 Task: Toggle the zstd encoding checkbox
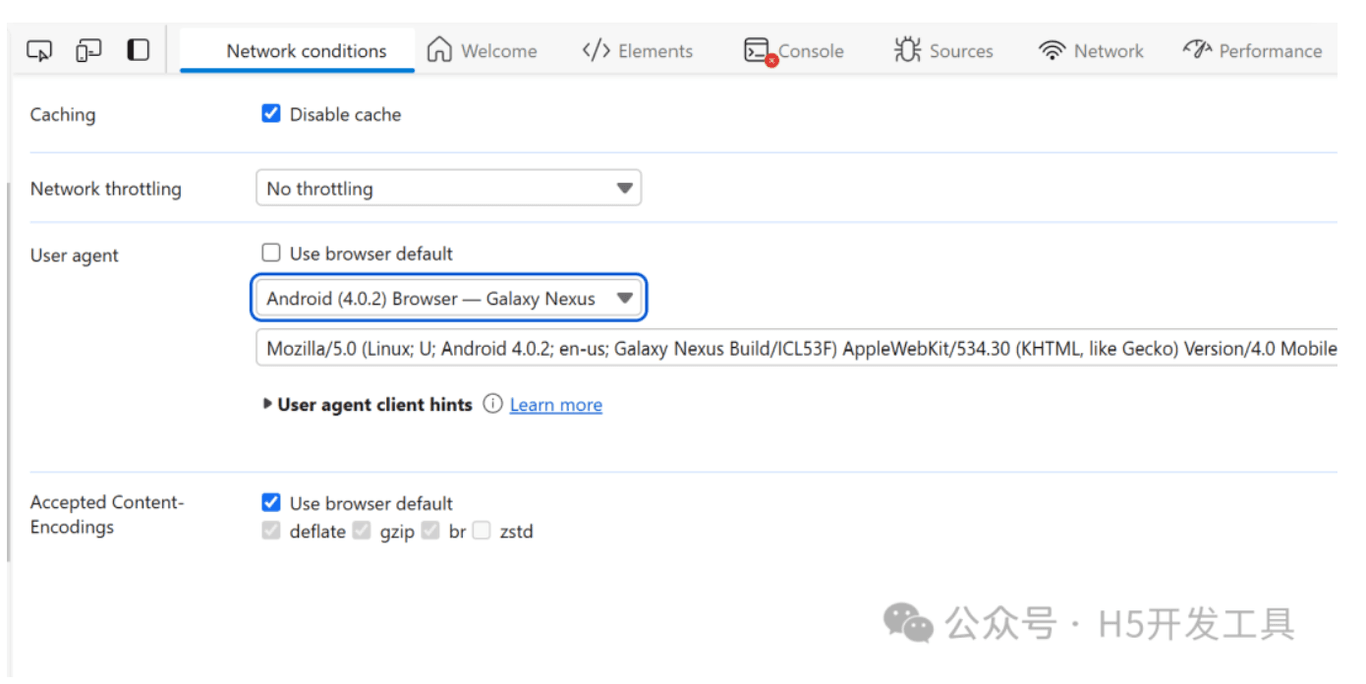tap(481, 531)
